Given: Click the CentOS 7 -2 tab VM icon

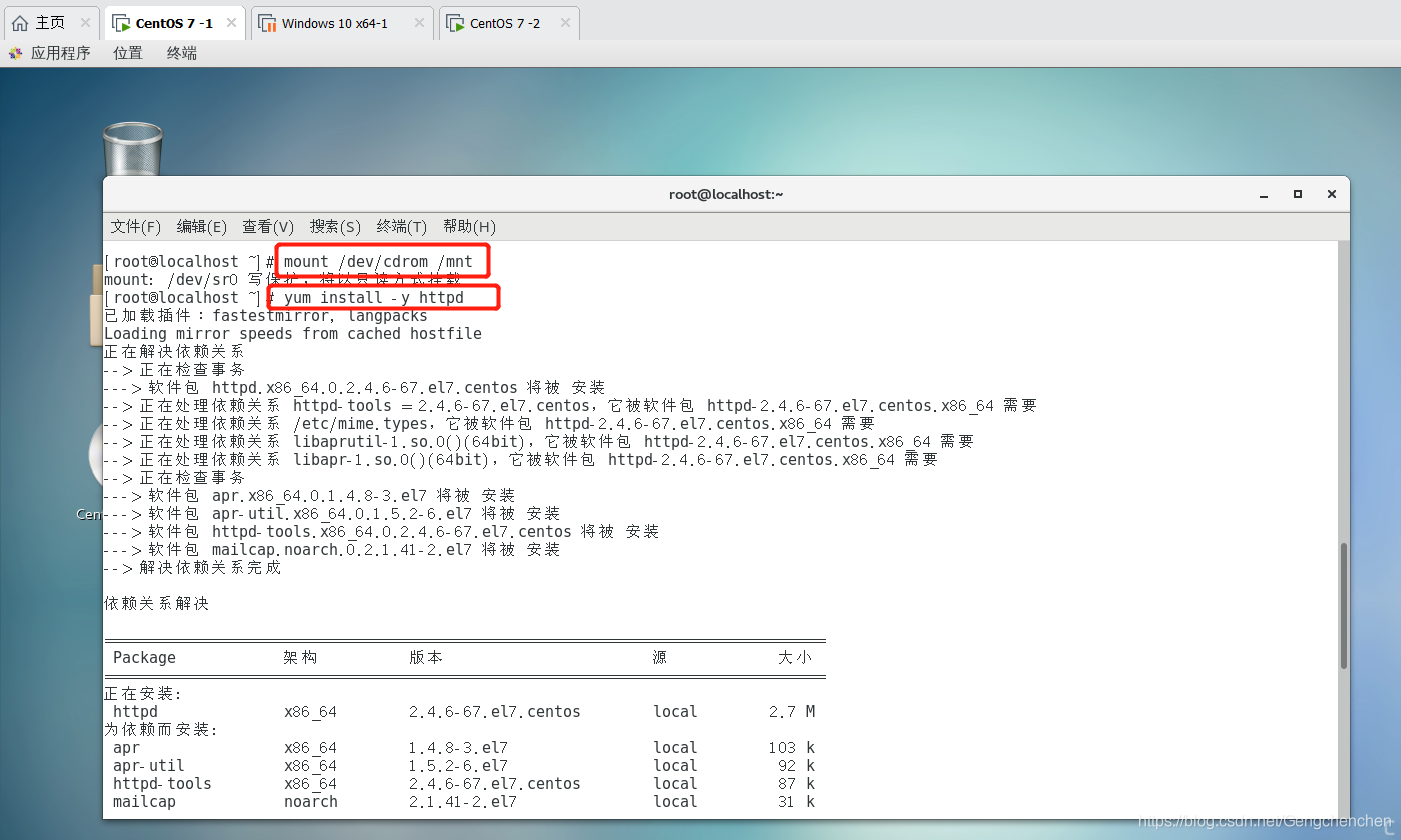Looking at the screenshot, I should (456, 23).
